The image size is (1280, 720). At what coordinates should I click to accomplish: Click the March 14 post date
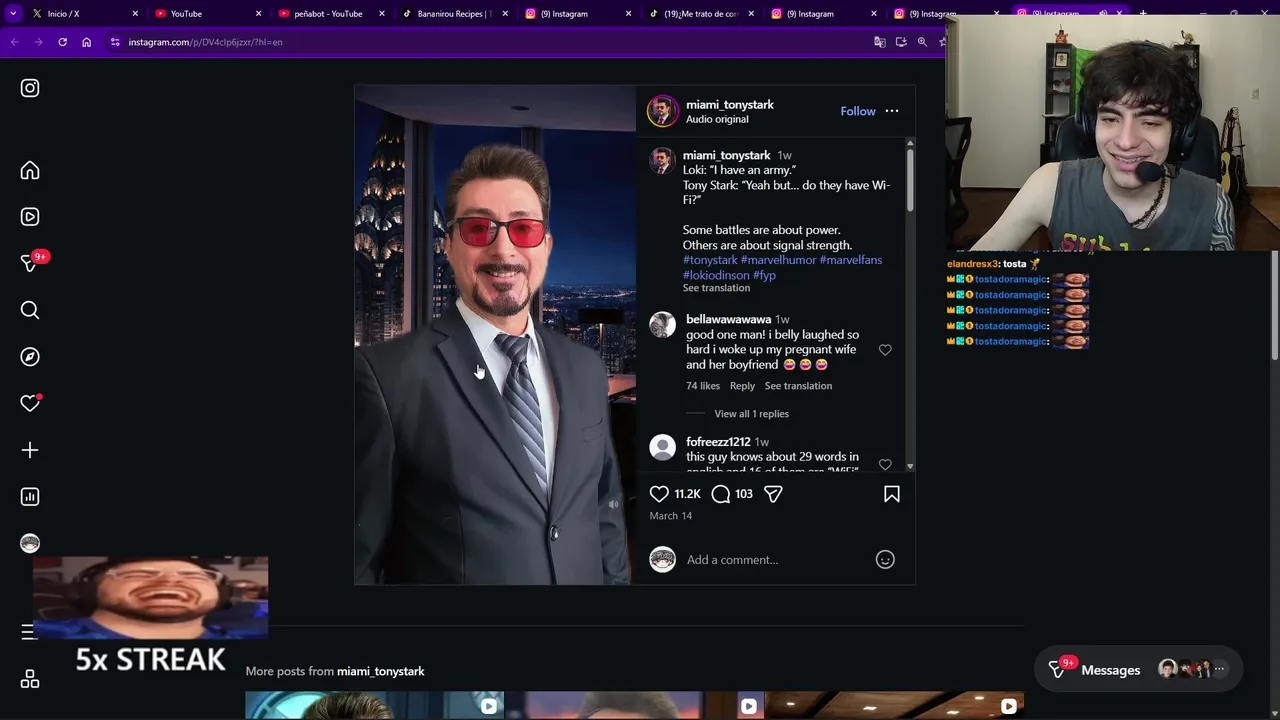pos(671,516)
